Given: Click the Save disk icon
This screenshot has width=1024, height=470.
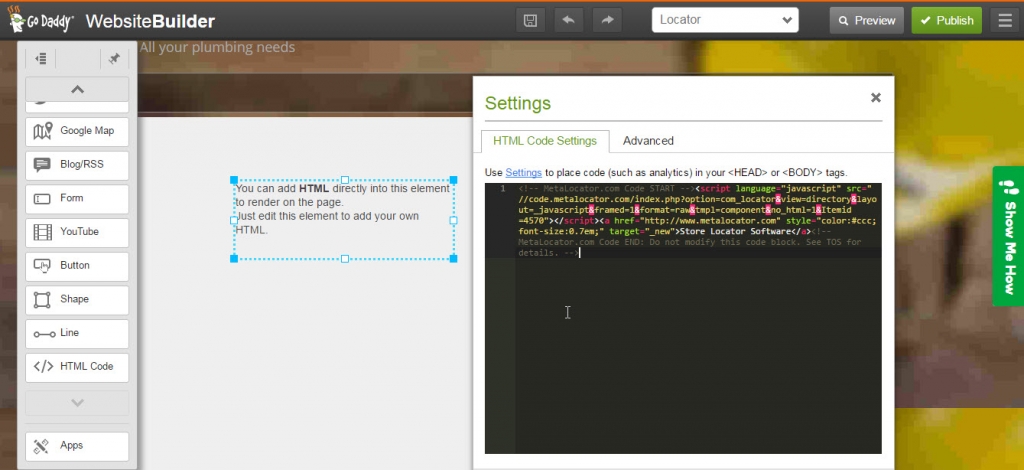Looking at the screenshot, I should [530, 20].
